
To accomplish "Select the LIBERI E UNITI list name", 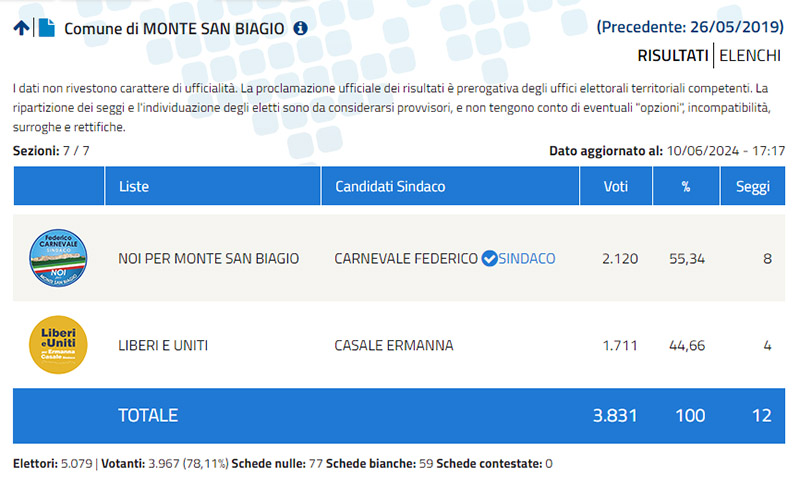I will 163,346.
